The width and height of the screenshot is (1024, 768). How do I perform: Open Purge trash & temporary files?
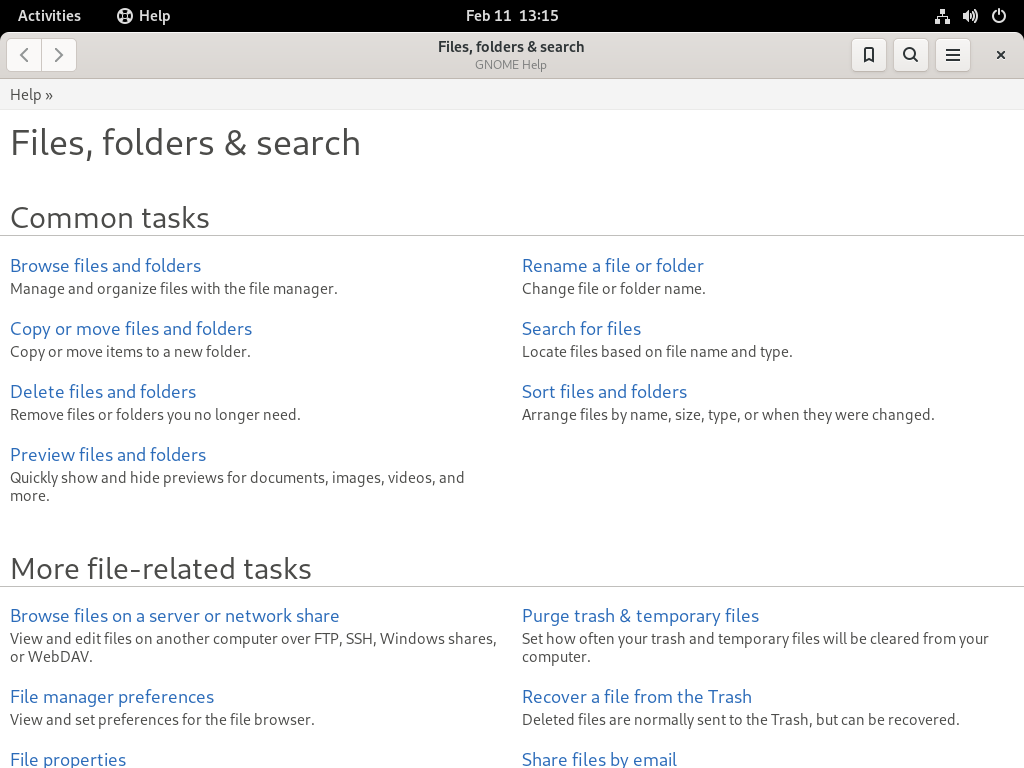click(640, 616)
